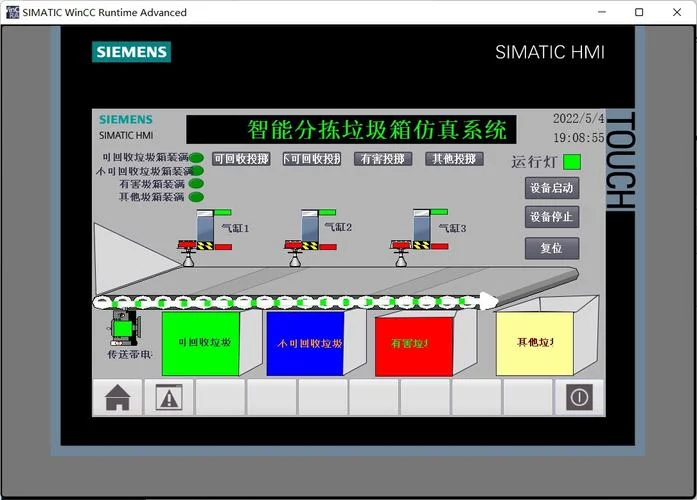Click the small SIEMENS logo inside the screen
697x500 pixels.
tap(126, 120)
